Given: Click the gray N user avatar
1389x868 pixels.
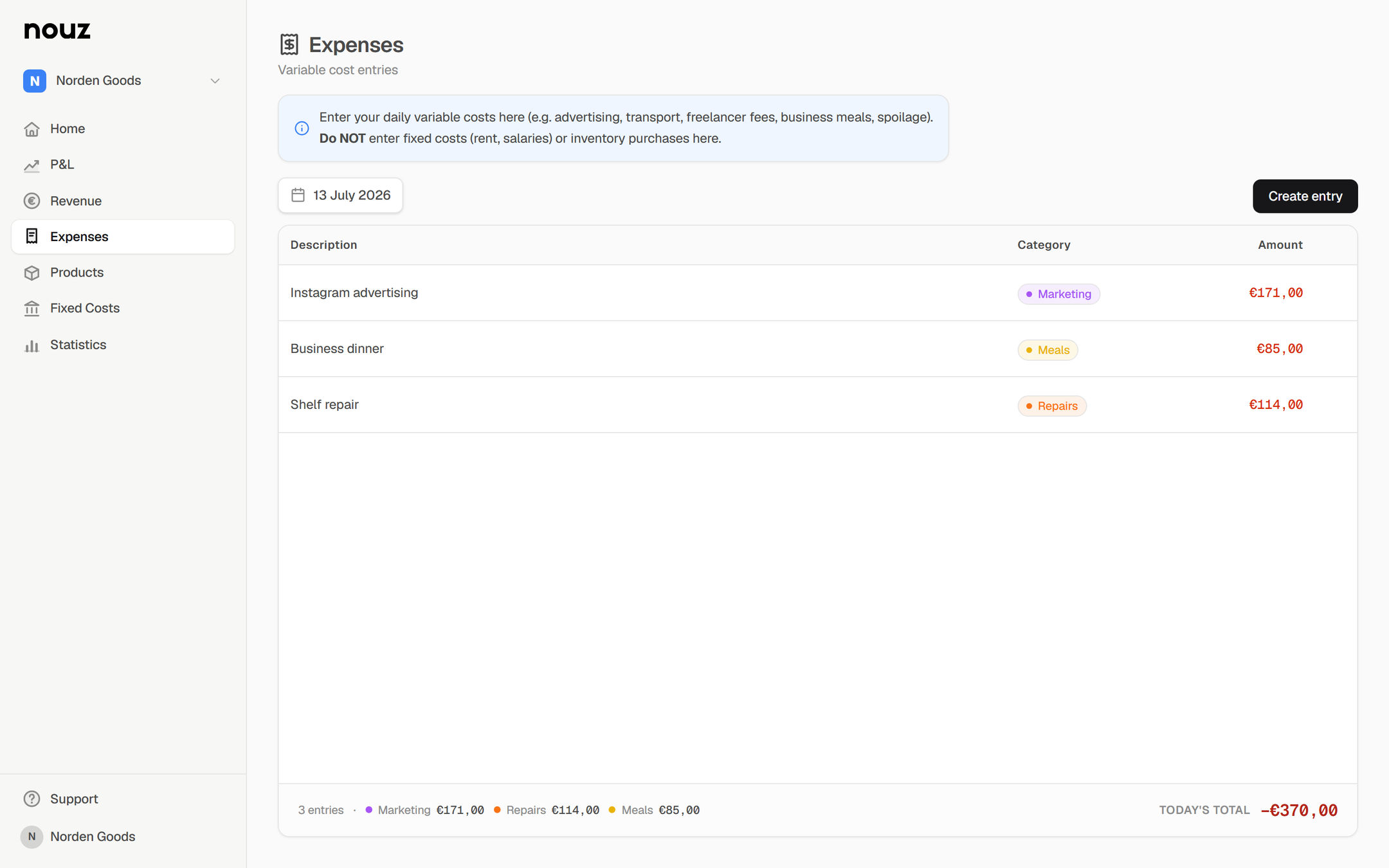Looking at the screenshot, I should click(32, 837).
